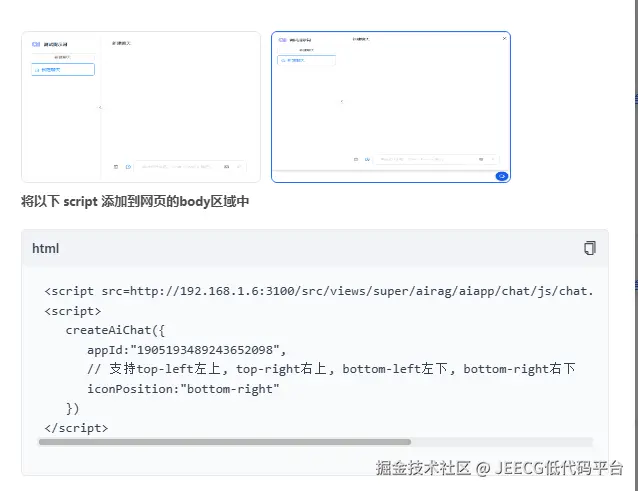Select the left embed preview without blue border
This screenshot has height=491, width=638.
(x=141, y=107)
